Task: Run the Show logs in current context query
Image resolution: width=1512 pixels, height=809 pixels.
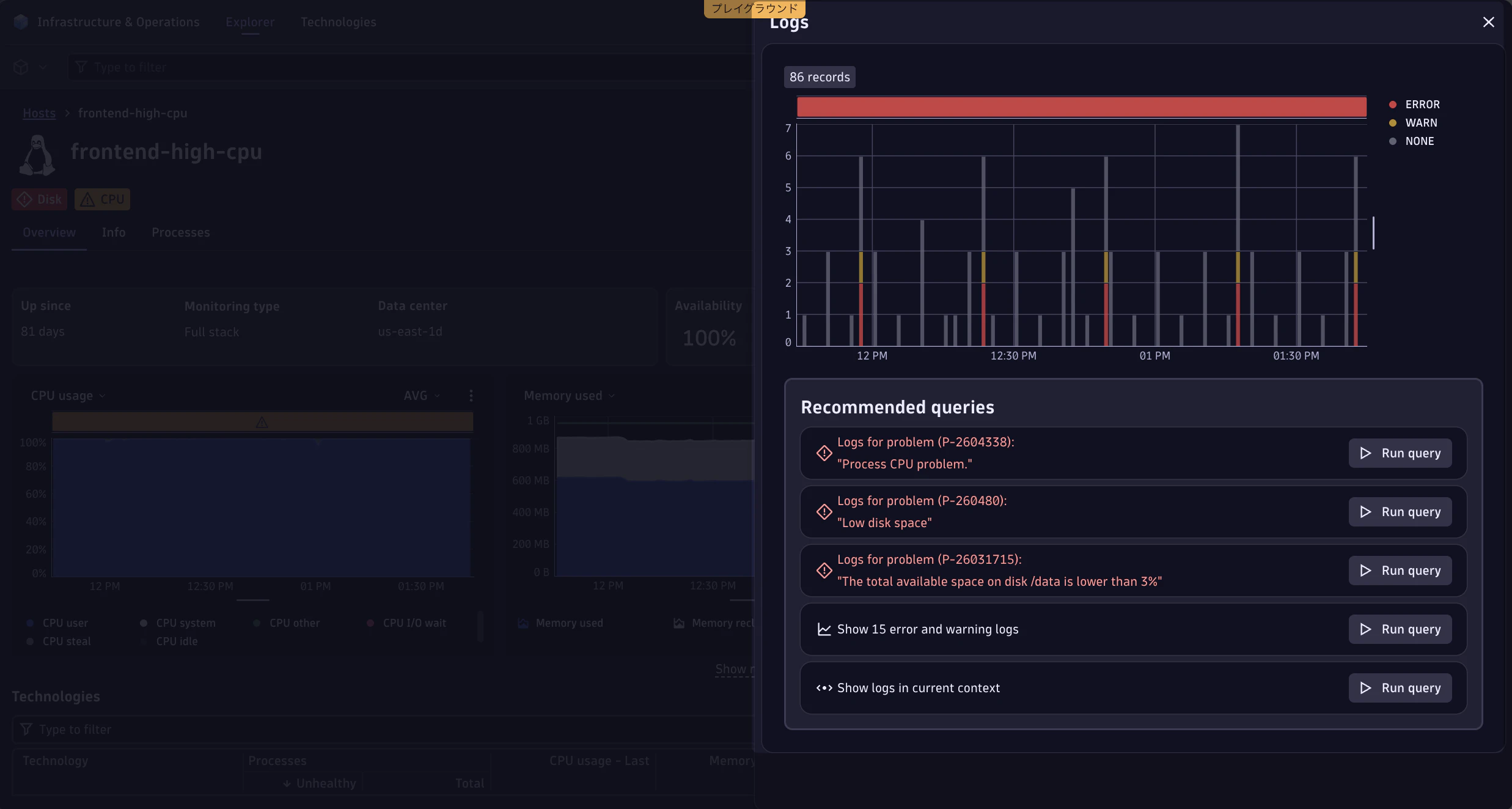Action: click(1400, 688)
